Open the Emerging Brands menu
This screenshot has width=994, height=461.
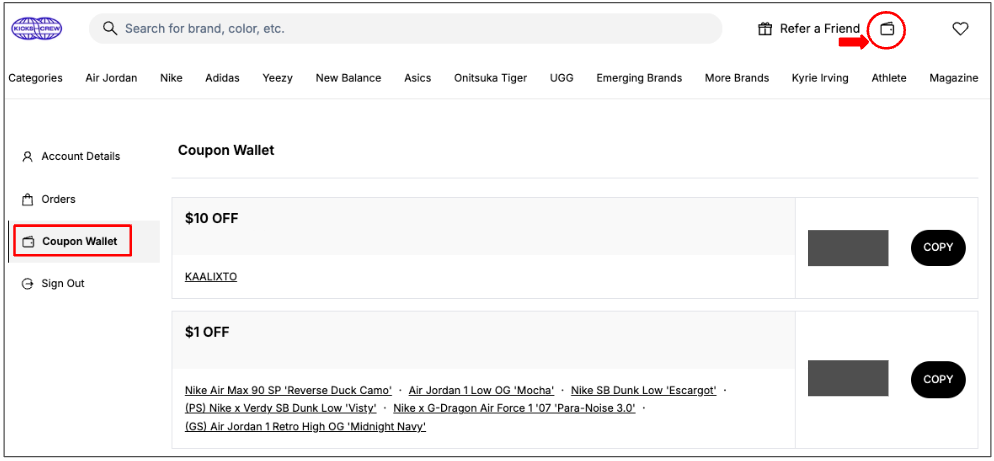click(639, 78)
